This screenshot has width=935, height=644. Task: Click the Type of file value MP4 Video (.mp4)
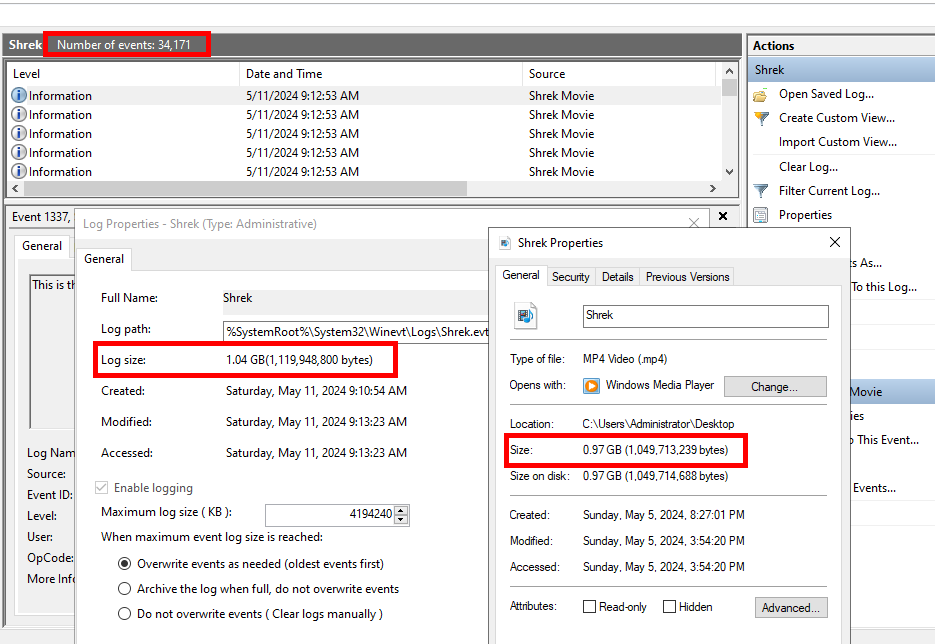[625, 359]
